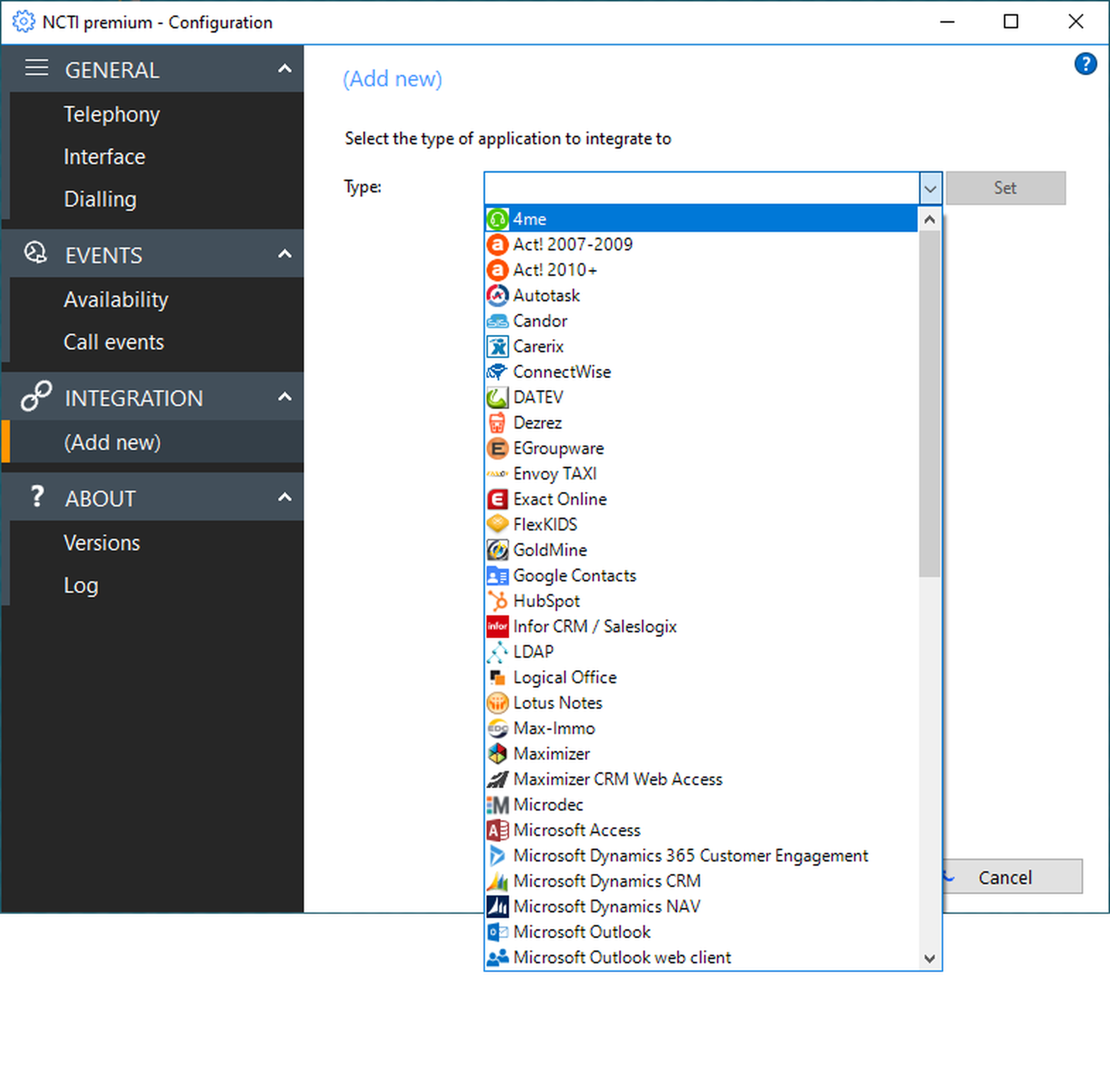1110x1092 pixels.
Task: Pick the ConnectWise icon entry
Action: (497, 371)
